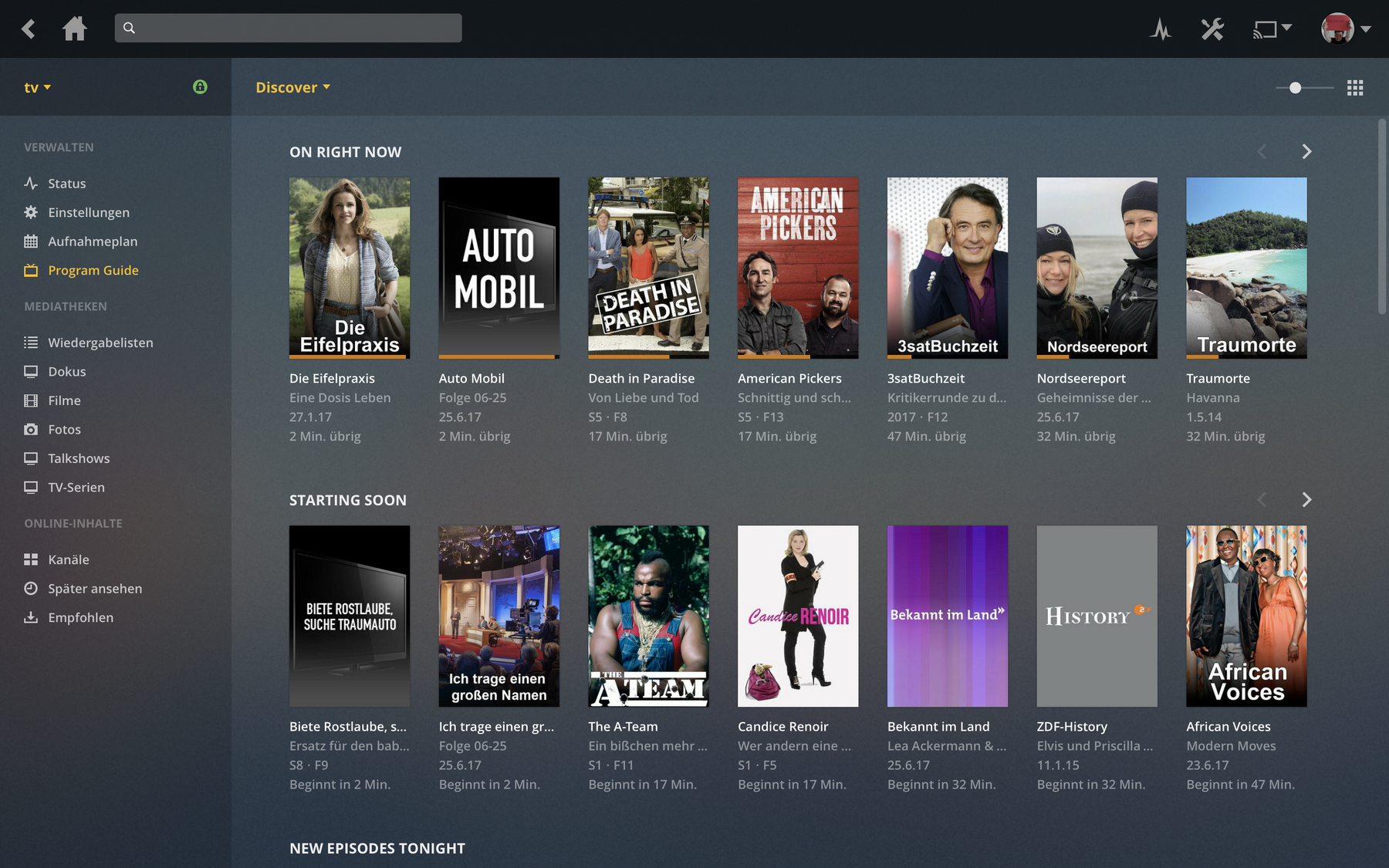1389x868 pixels.
Task: Open Bekannt im Land poster
Action: tap(948, 616)
